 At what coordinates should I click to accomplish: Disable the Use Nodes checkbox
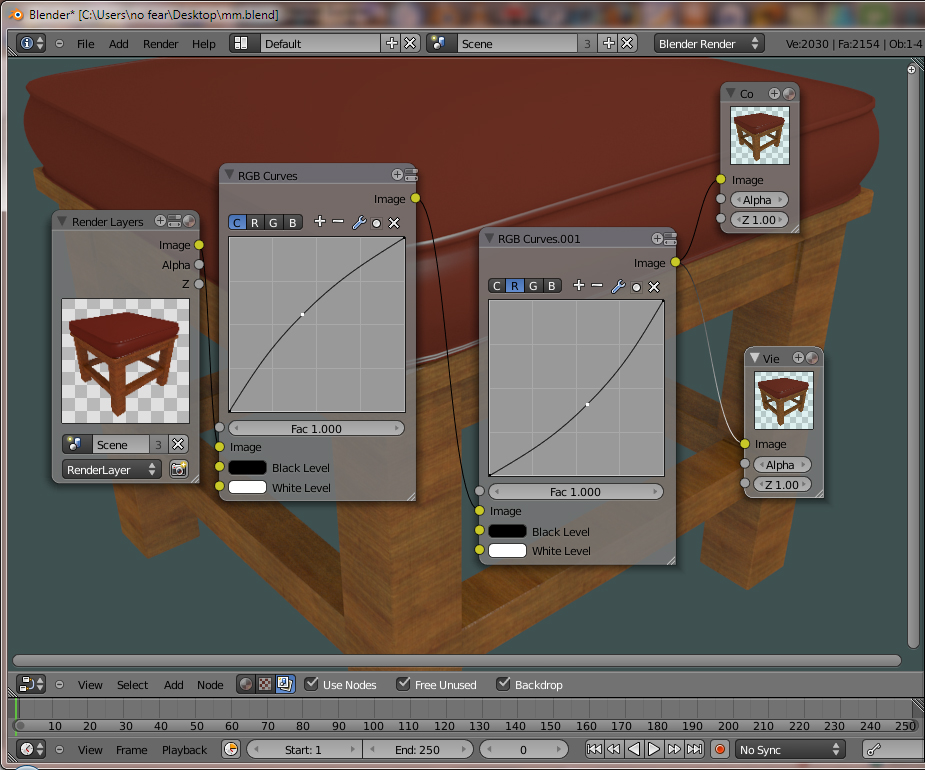(x=312, y=684)
